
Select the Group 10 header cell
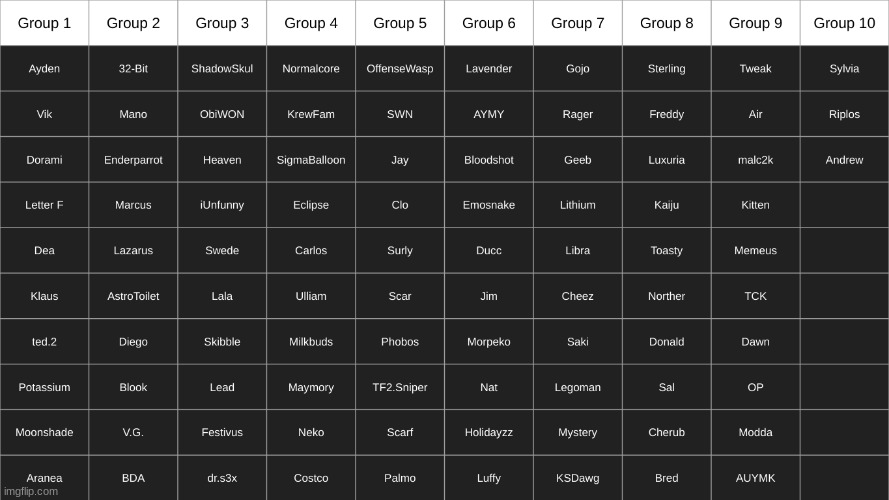(x=844, y=23)
